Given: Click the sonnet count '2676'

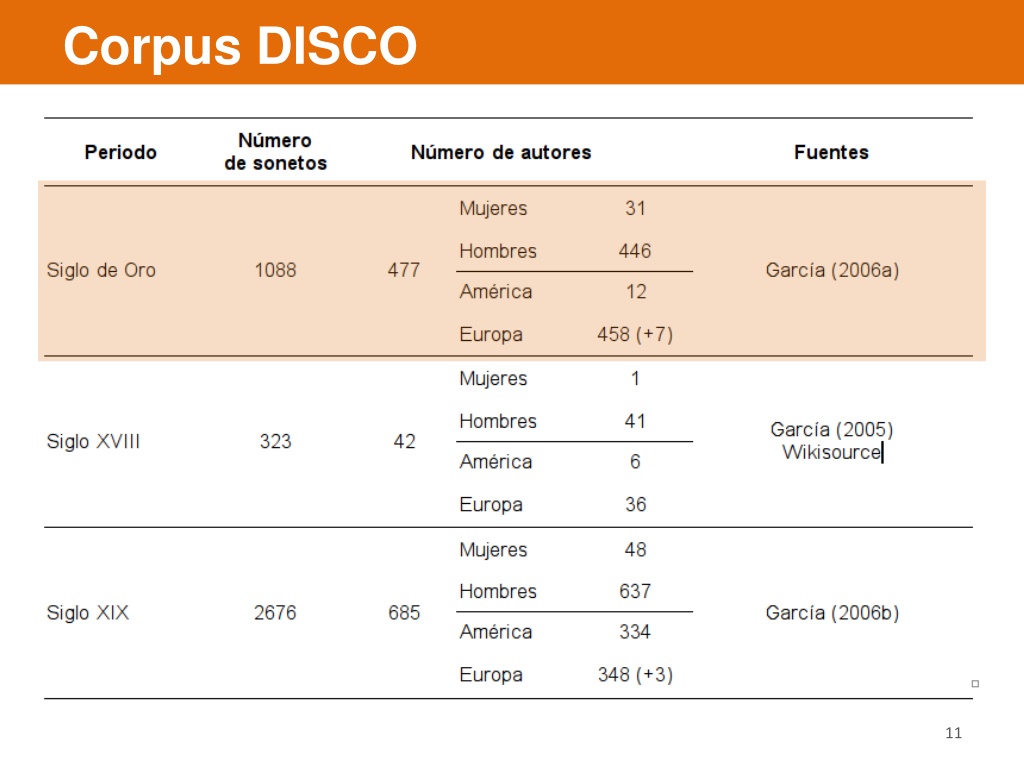Looking at the screenshot, I should (275, 613).
